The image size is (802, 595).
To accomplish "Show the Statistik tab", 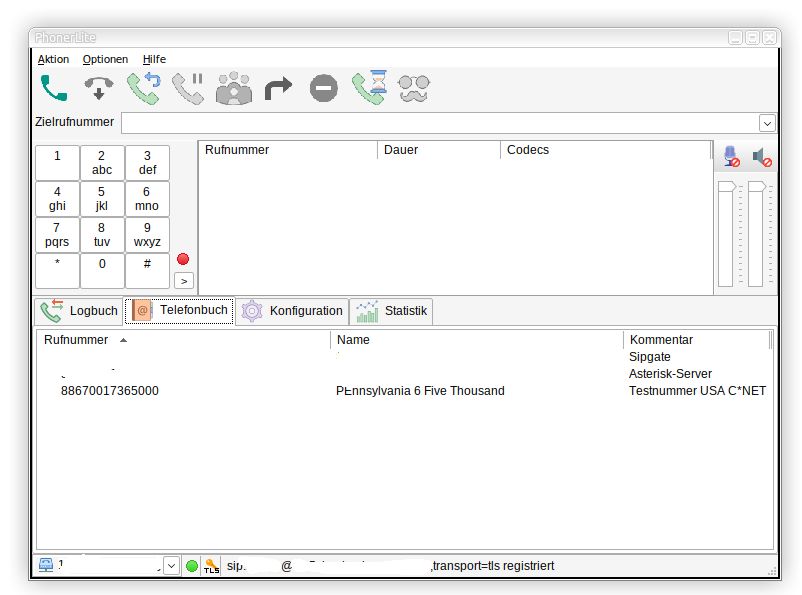I will pos(391,311).
